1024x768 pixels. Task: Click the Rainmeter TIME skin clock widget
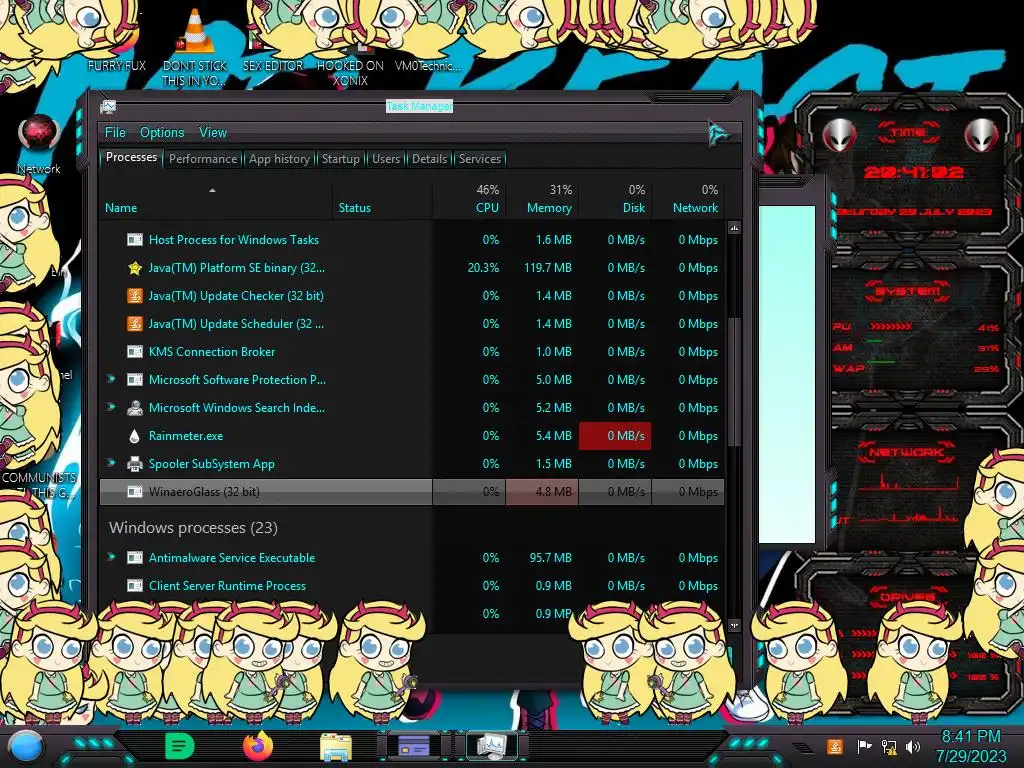click(x=912, y=168)
